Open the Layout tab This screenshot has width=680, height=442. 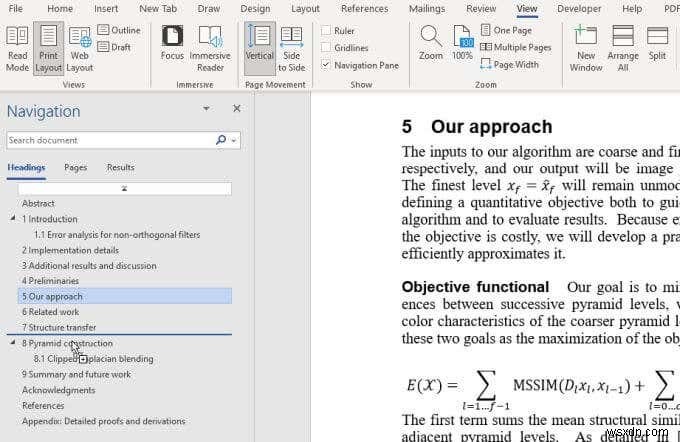(x=305, y=9)
